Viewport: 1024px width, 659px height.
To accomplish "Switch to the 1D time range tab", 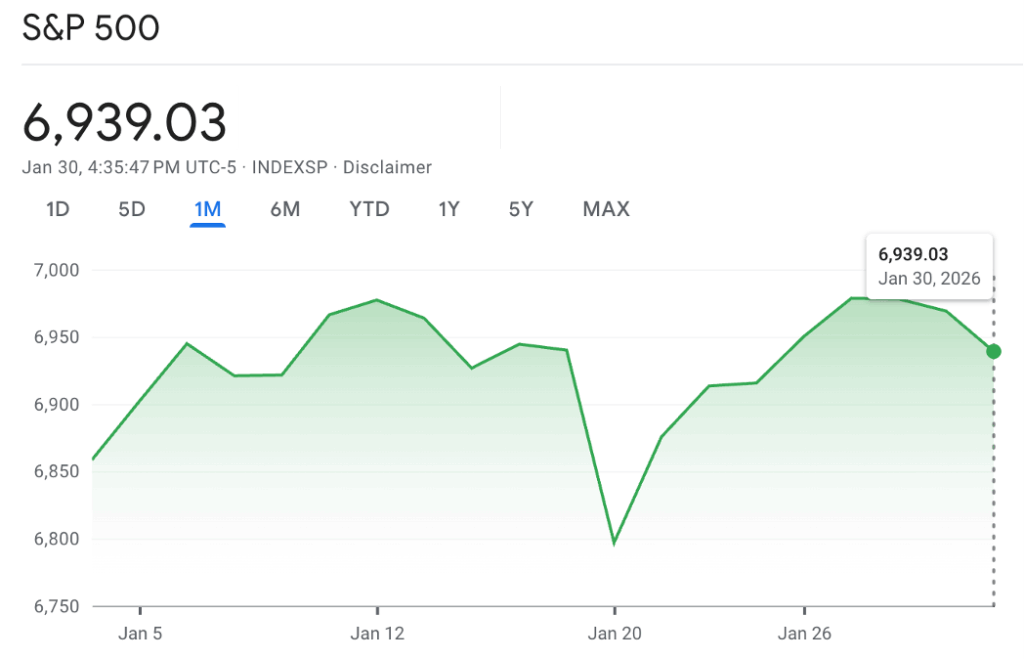I will (58, 209).
